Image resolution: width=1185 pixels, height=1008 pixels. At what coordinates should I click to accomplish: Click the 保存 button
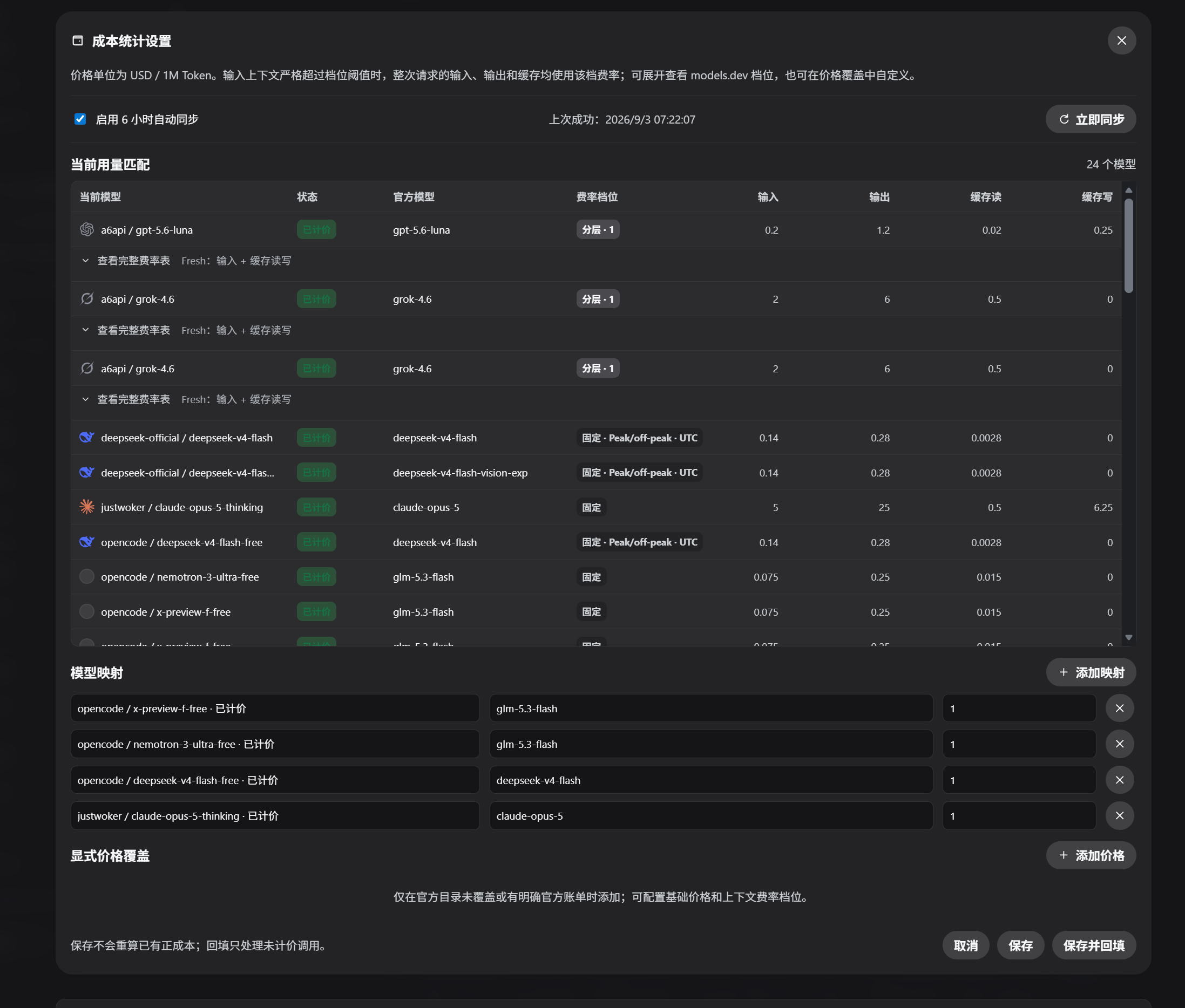(x=1020, y=945)
